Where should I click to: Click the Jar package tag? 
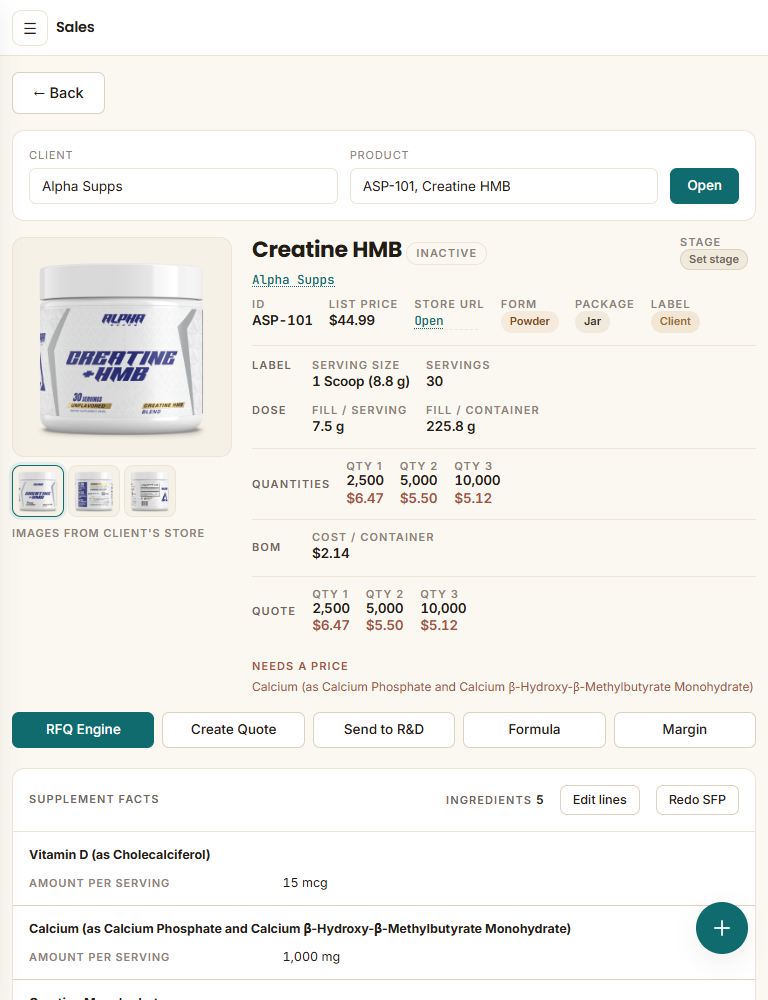point(592,321)
